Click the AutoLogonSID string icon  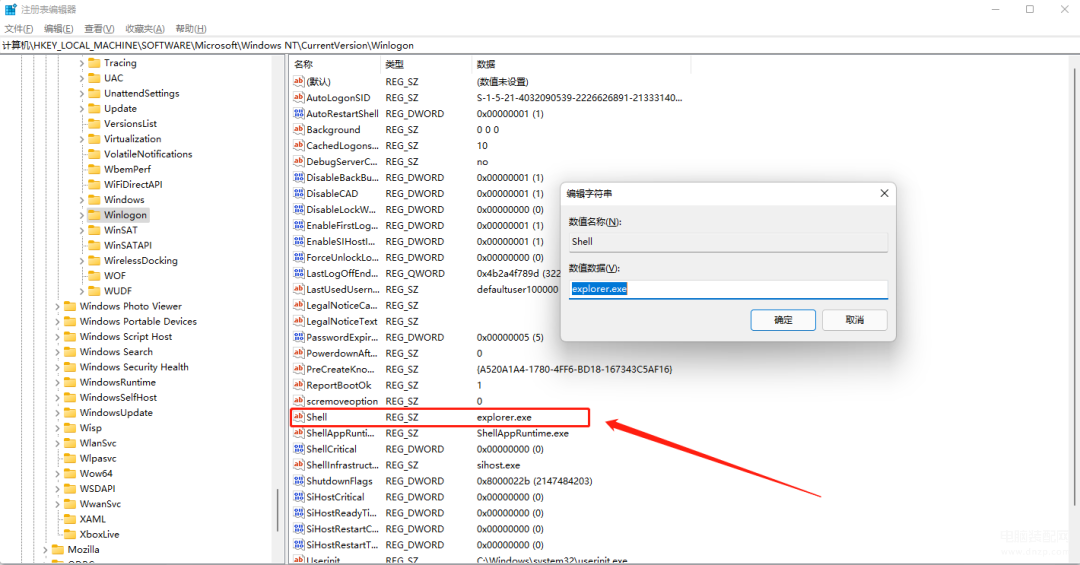tap(298, 98)
